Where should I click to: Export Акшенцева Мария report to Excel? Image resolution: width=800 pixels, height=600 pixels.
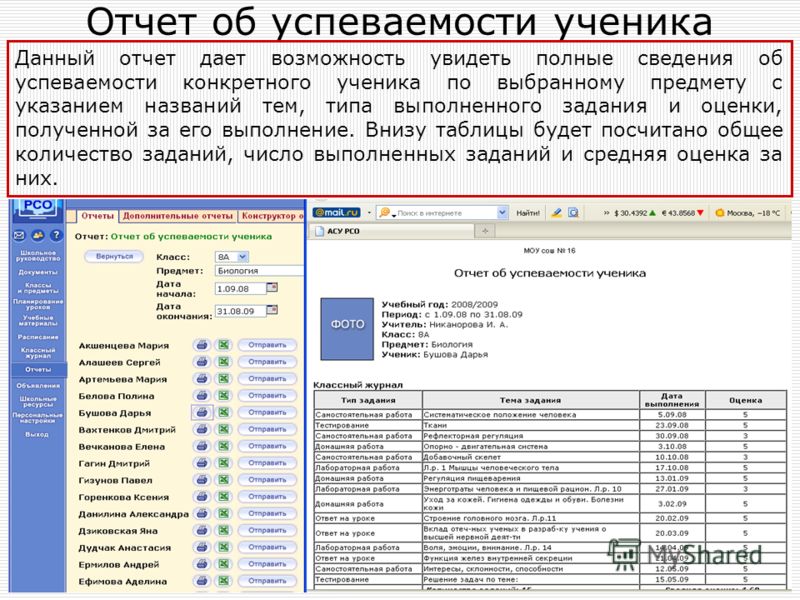(223, 345)
